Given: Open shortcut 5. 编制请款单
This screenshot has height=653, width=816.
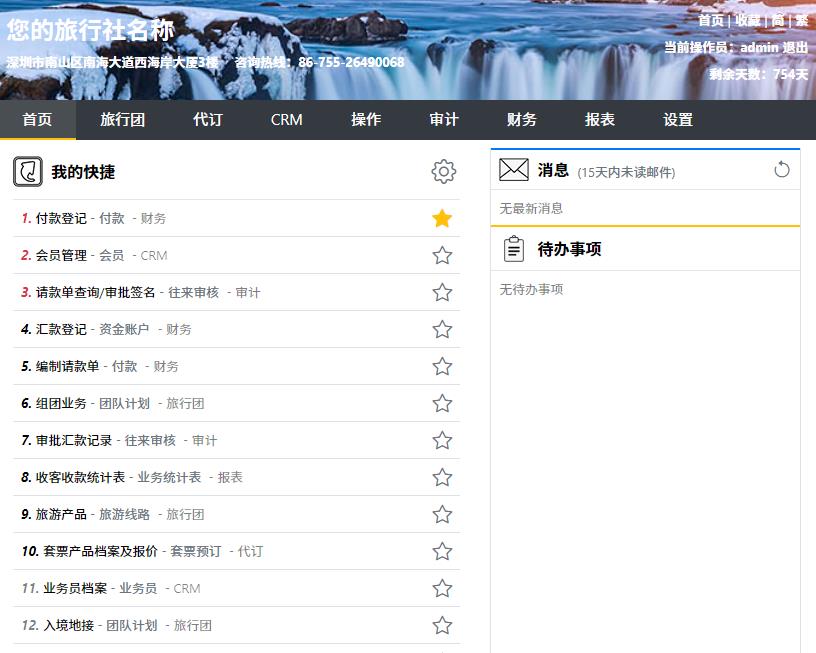Looking at the screenshot, I should [x=67, y=366].
